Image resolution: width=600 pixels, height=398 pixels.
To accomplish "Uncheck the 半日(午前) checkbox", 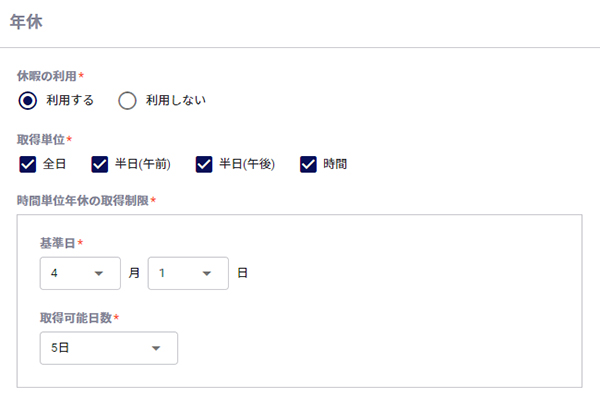I will click(x=99, y=165).
